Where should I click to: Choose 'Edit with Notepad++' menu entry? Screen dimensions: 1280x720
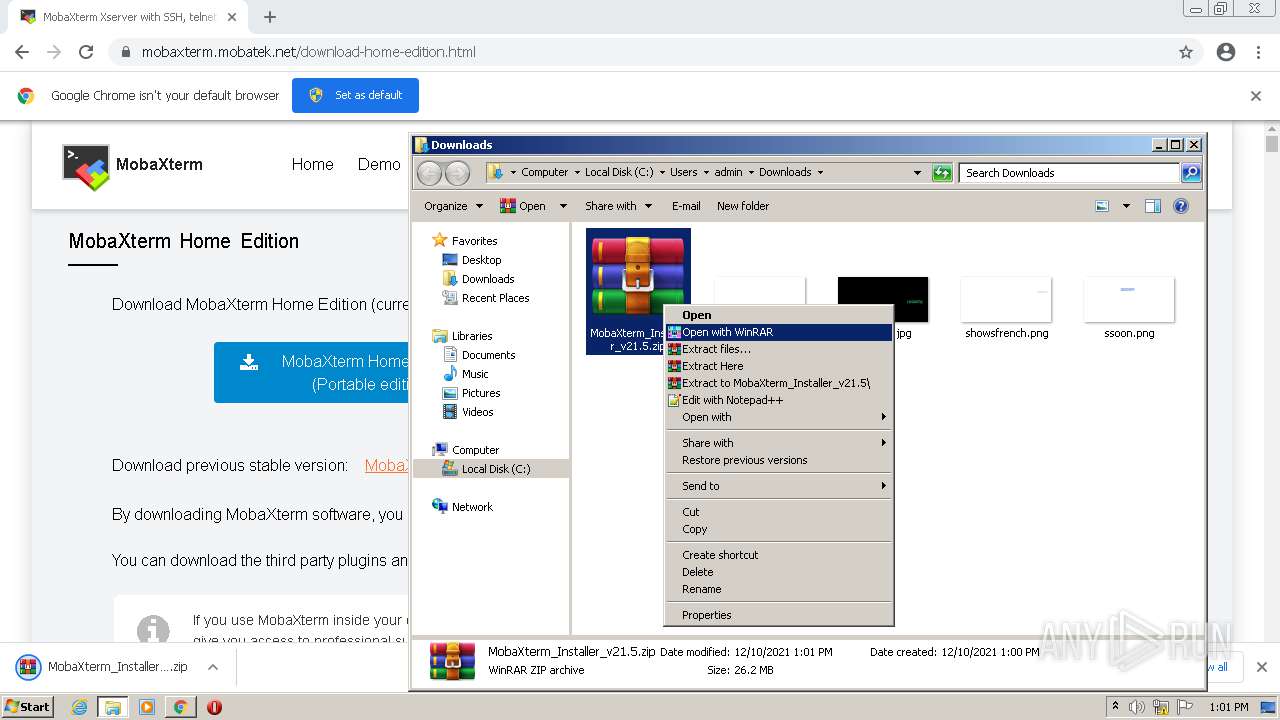[779, 400]
